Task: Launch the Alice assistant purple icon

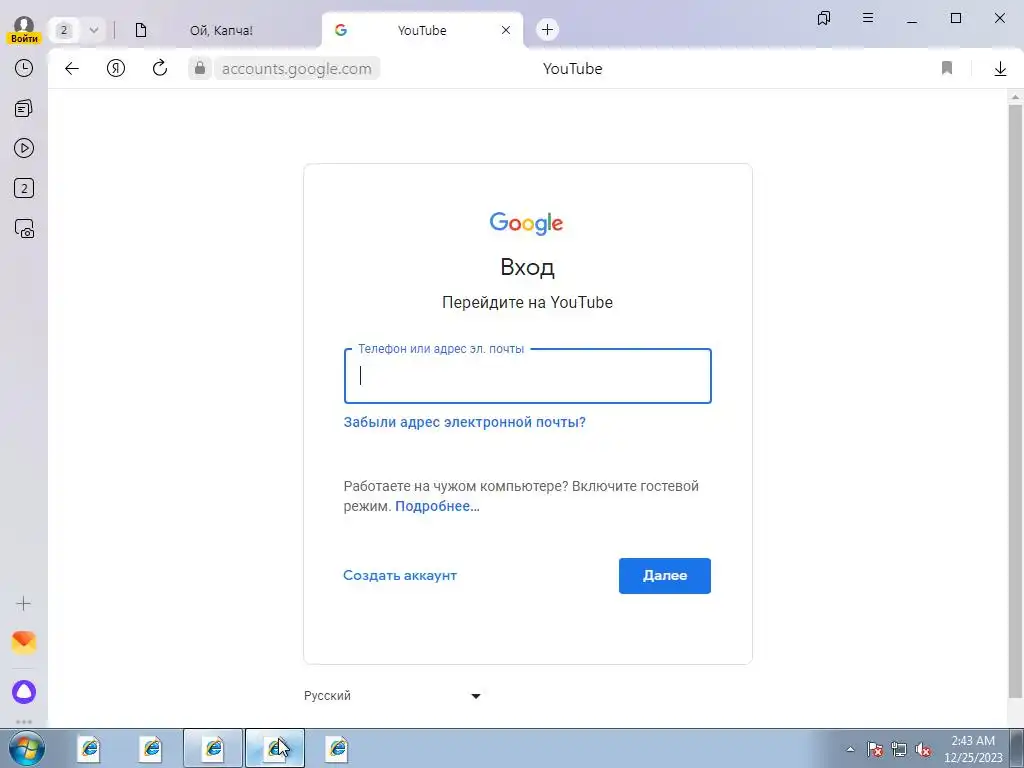Action: (24, 692)
